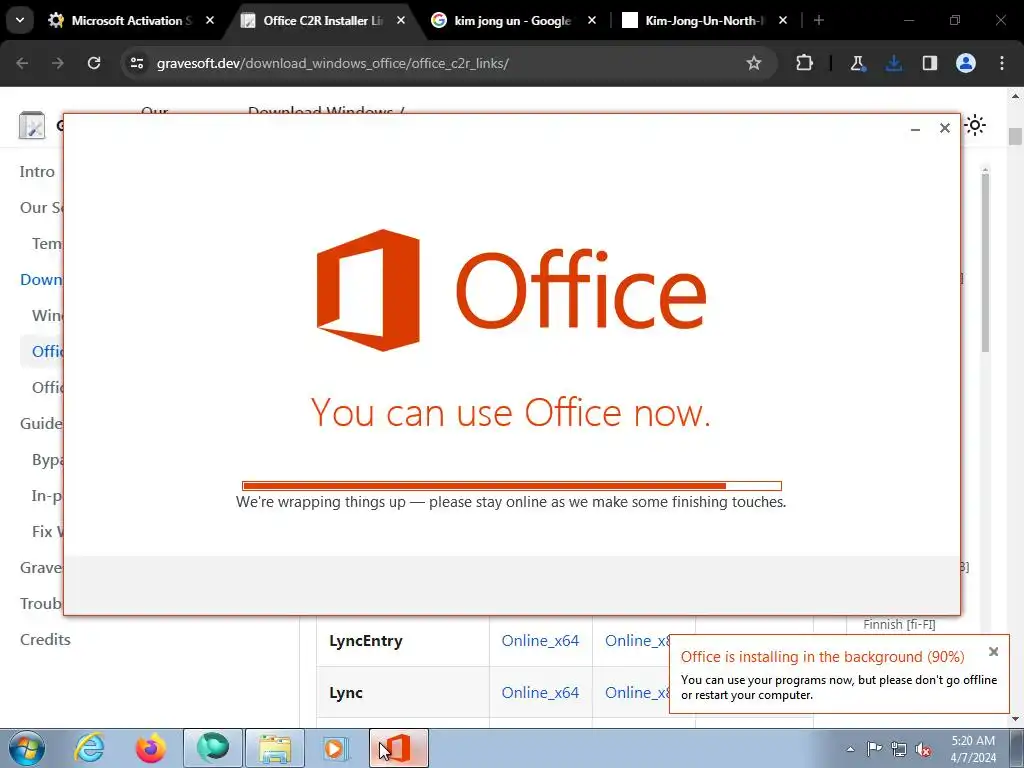Bookmark this page with the star icon
1024x768 pixels.
tap(754, 63)
